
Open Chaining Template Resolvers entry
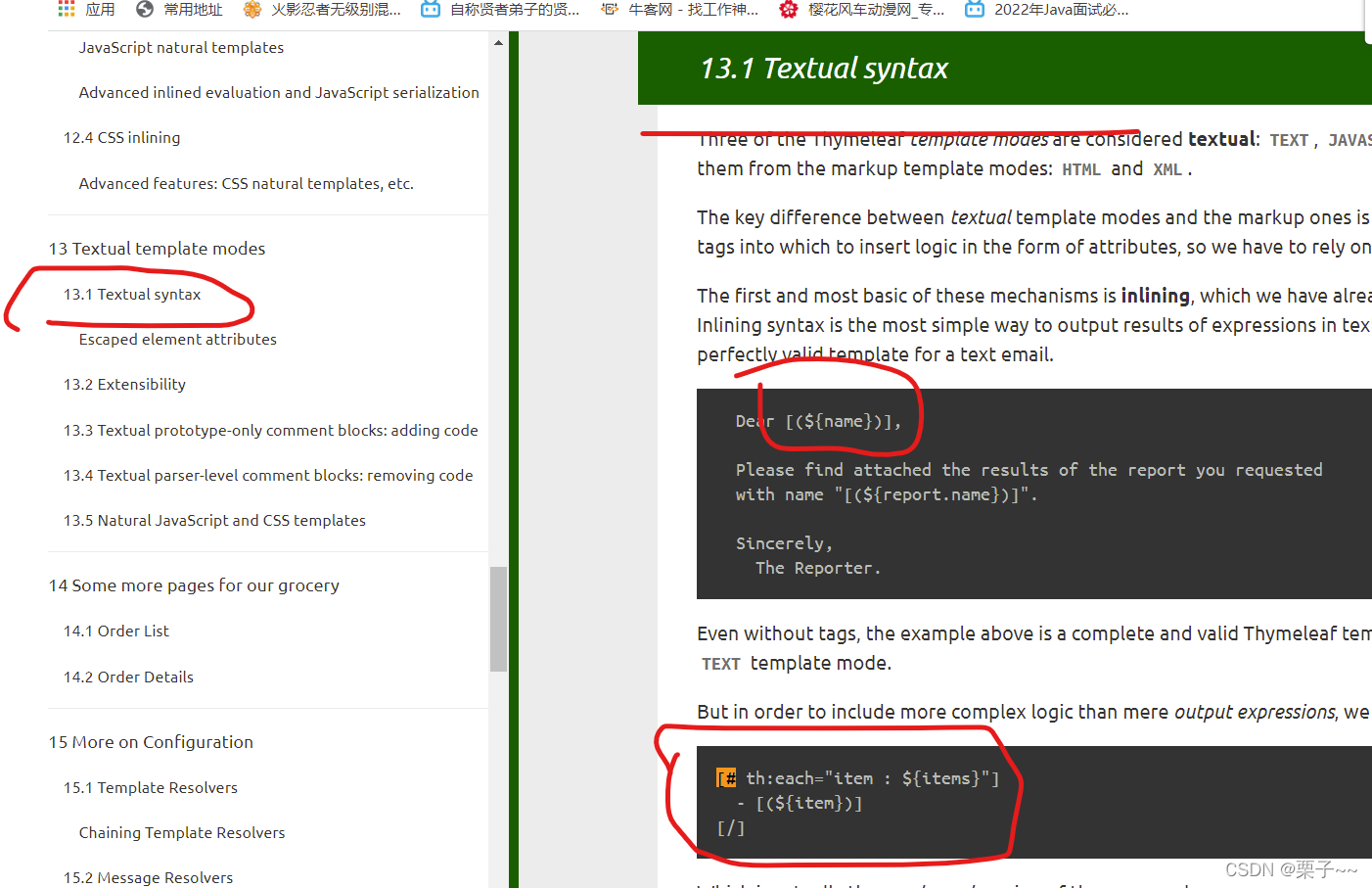(182, 832)
